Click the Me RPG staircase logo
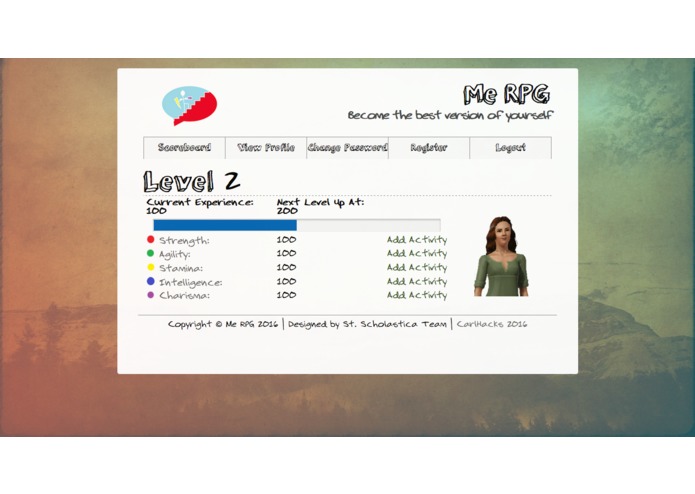This screenshot has width=695, height=494. tap(190, 106)
